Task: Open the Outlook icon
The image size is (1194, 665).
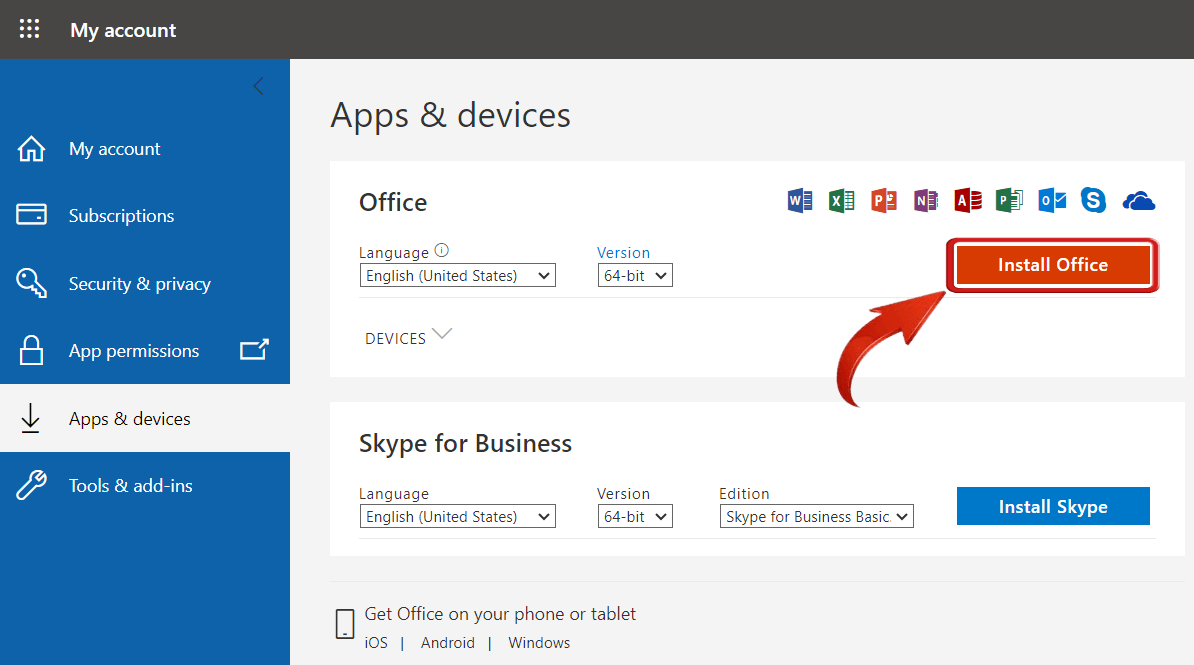Action: coord(1051,200)
